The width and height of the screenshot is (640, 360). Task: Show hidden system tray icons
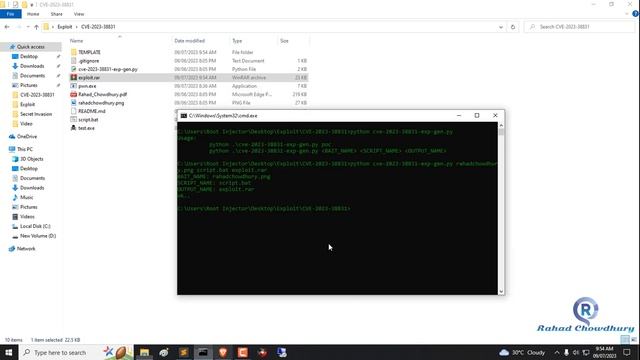pos(557,352)
